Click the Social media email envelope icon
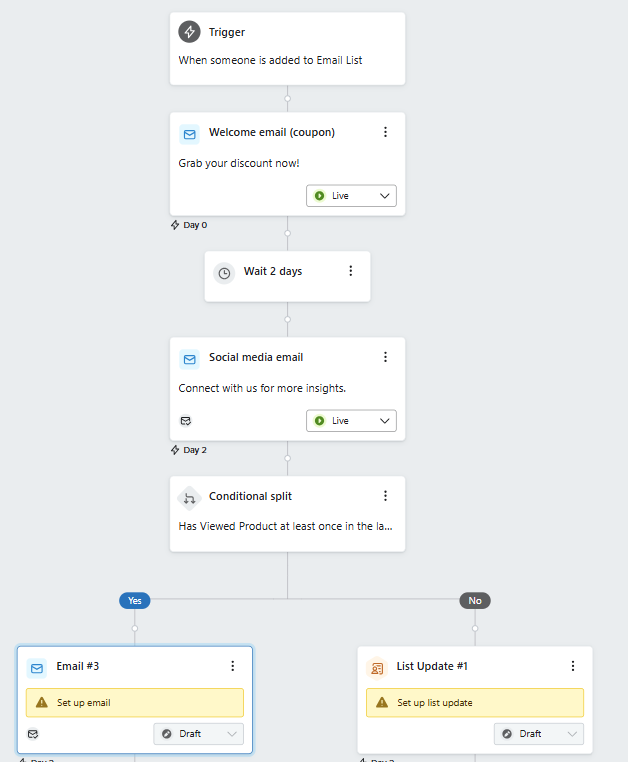Viewport: 628px width, 762px height. tap(189, 358)
